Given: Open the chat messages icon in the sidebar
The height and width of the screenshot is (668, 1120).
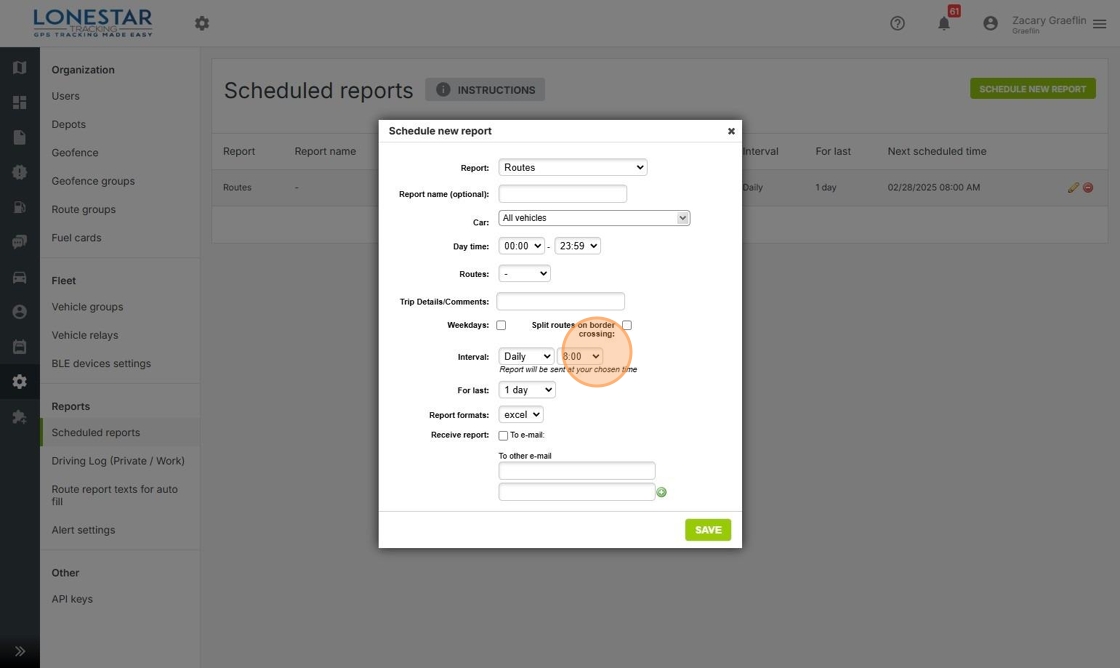Looking at the screenshot, I should pyautogui.click(x=19, y=242).
